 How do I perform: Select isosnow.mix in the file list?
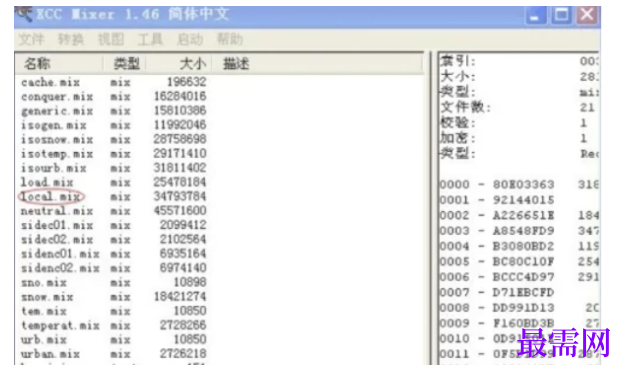[57, 140]
